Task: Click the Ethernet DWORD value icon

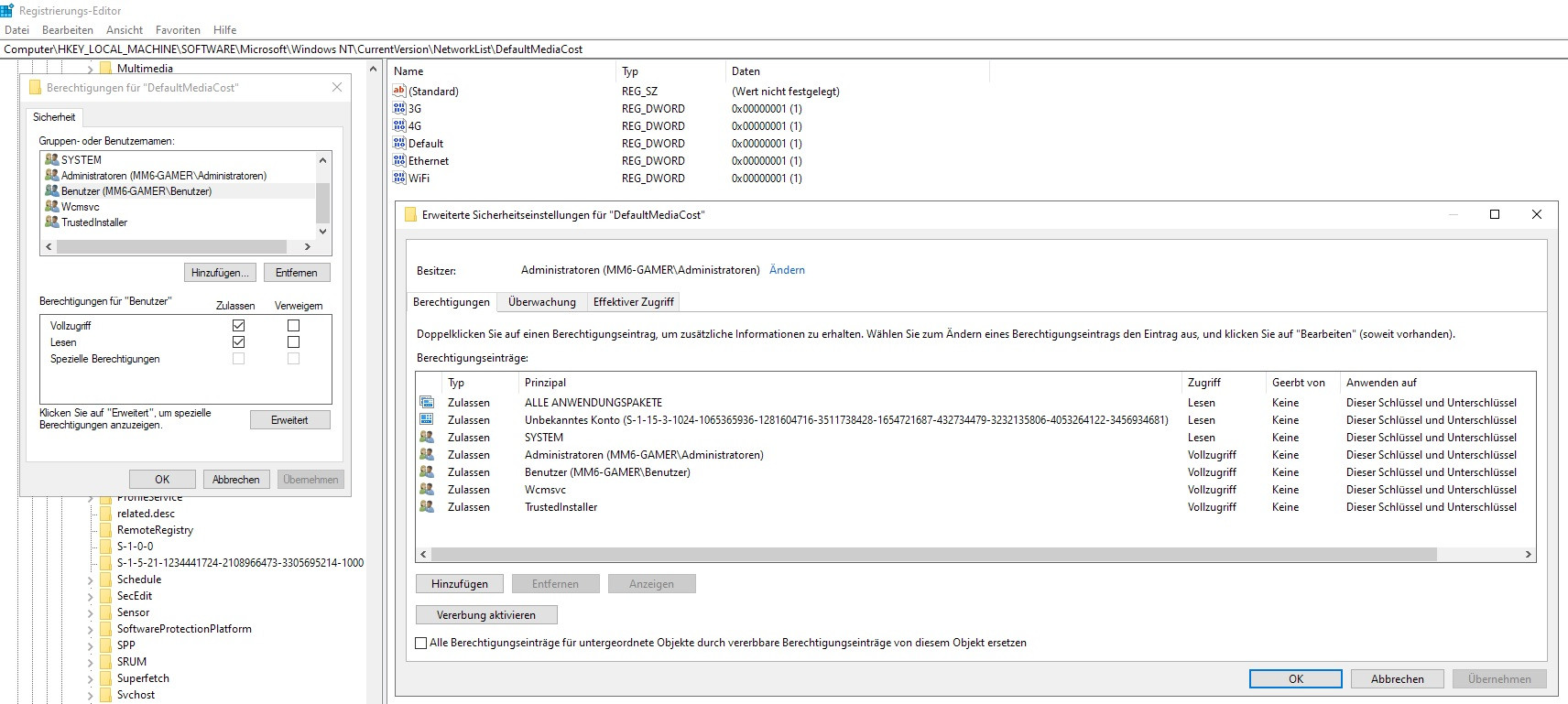Action: (399, 160)
